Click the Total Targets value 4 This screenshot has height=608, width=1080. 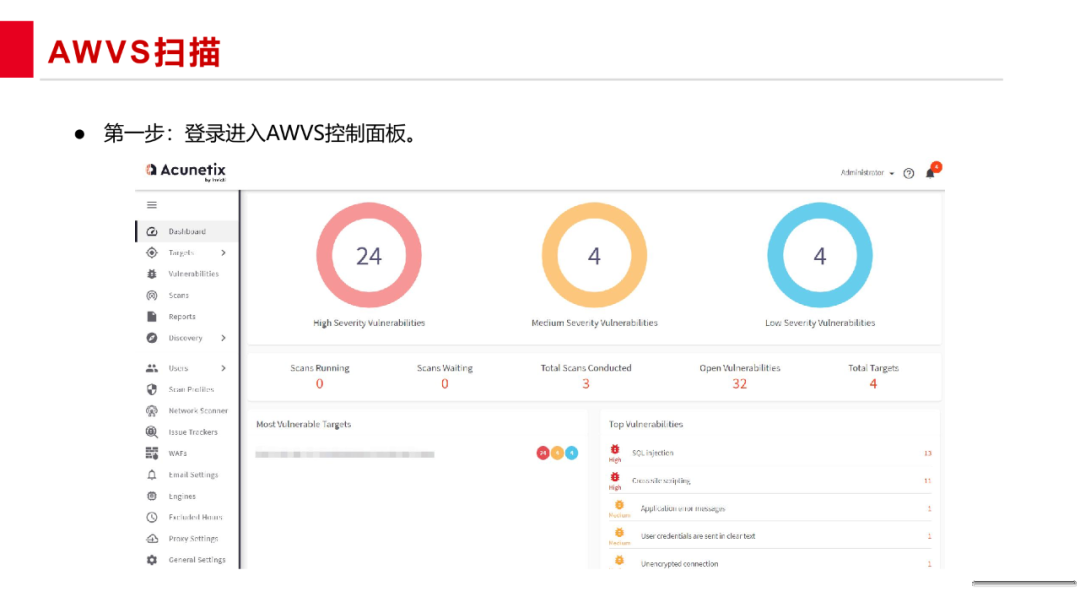pyautogui.click(x=873, y=384)
